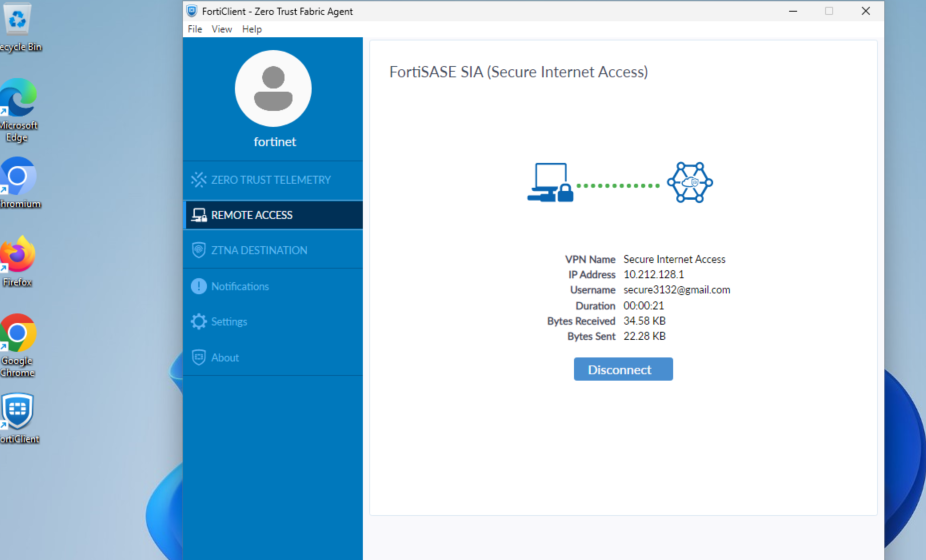Close the FortiClient window
Image resolution: width=926 pixels, height=560 pixels.
(x=866, y=11)
